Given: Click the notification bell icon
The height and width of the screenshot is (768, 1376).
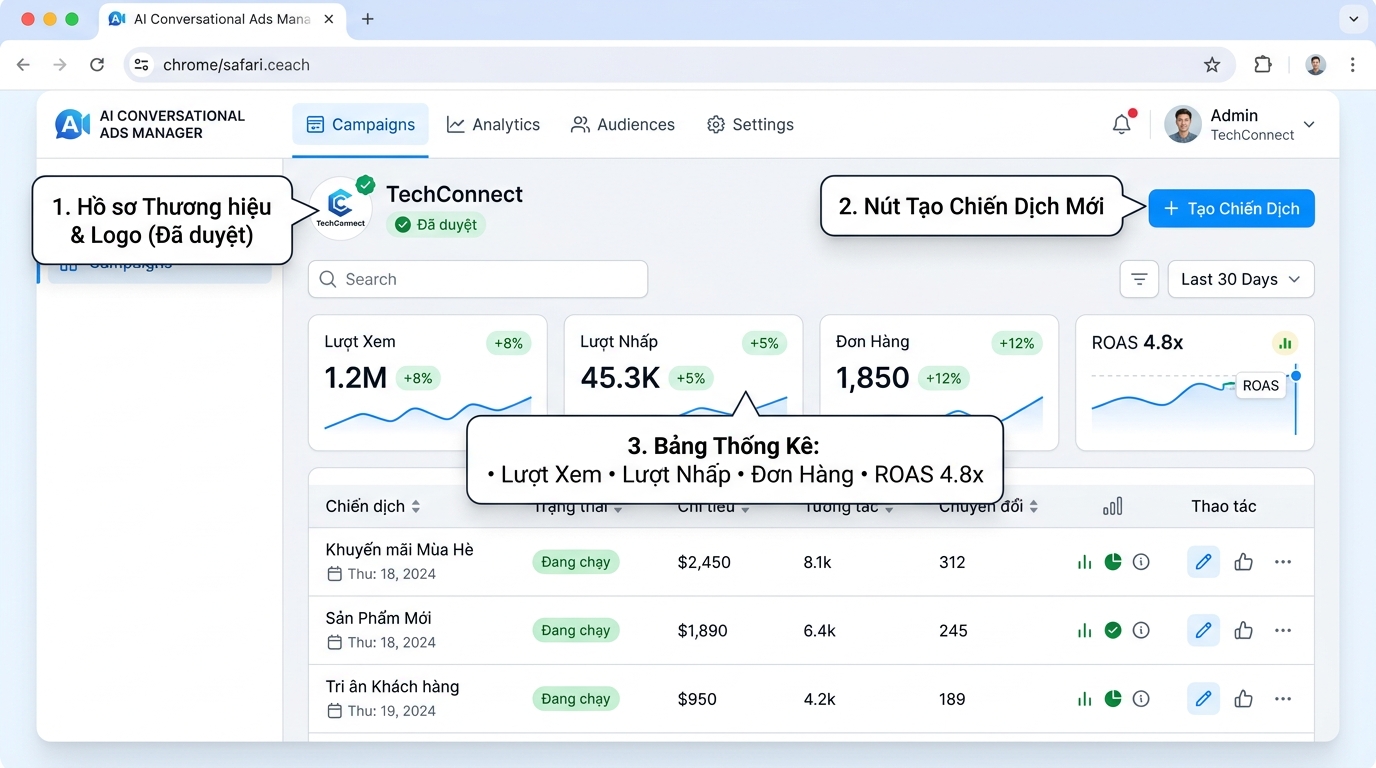Looking at the screenshot, I should coord(1122,124).
